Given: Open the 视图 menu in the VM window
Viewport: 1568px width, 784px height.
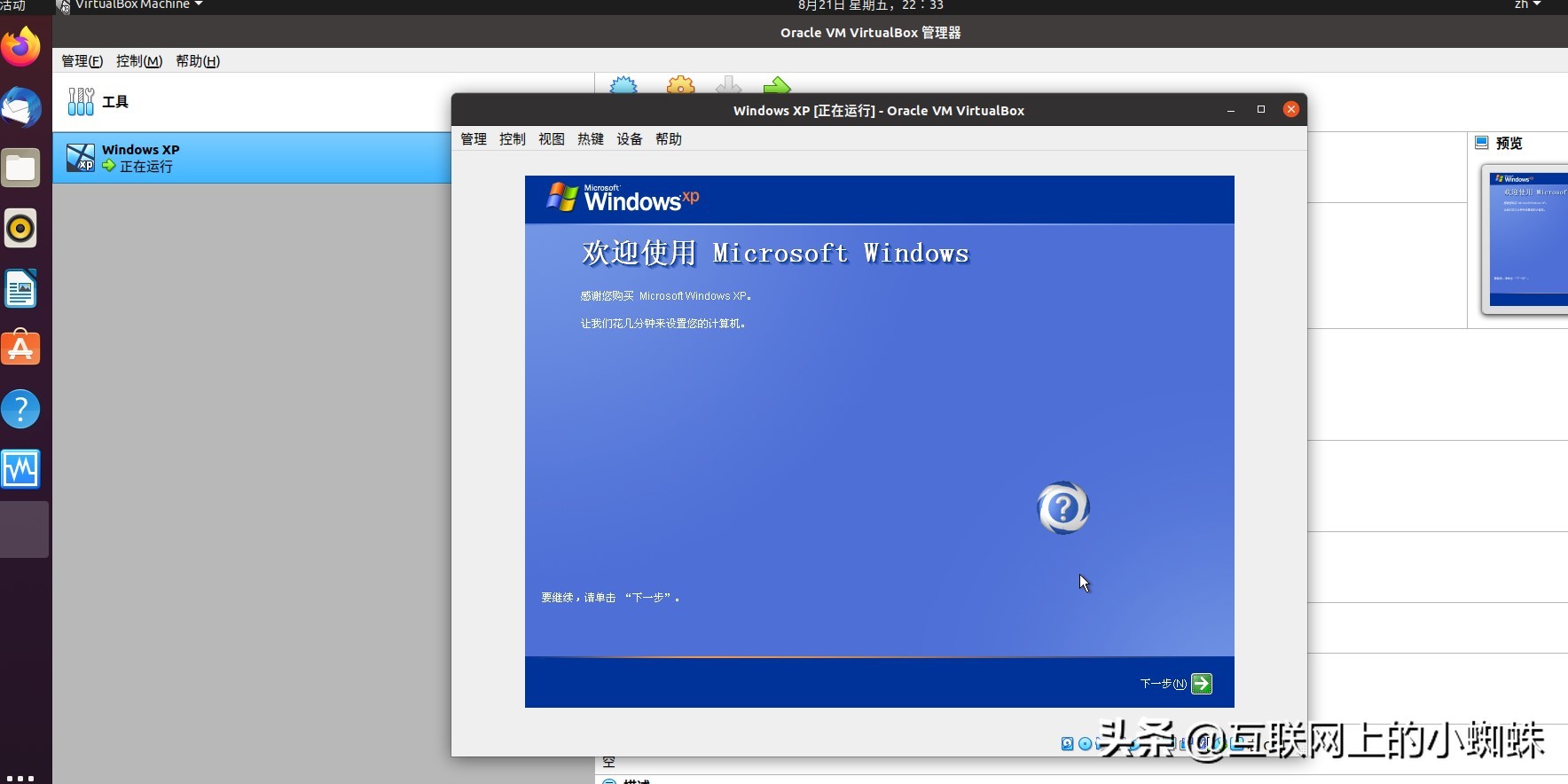Looking at the screenshot, I should pyautogui.click(x=552, y=139).
